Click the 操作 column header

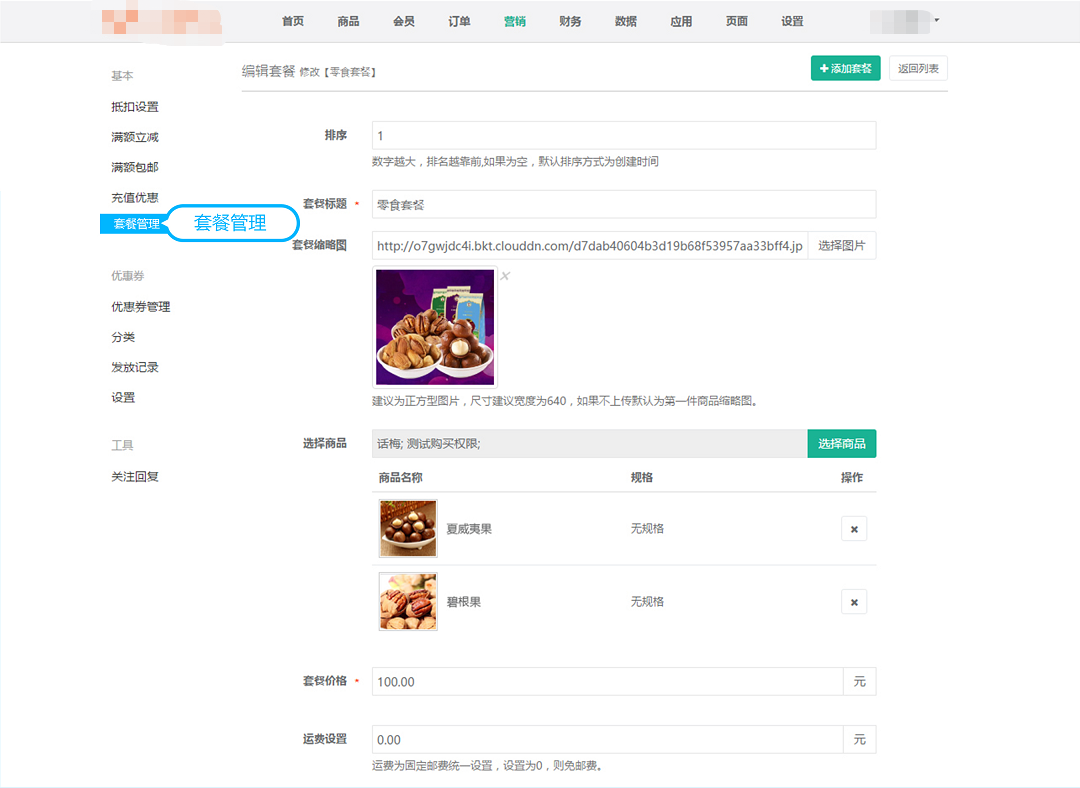851,477
